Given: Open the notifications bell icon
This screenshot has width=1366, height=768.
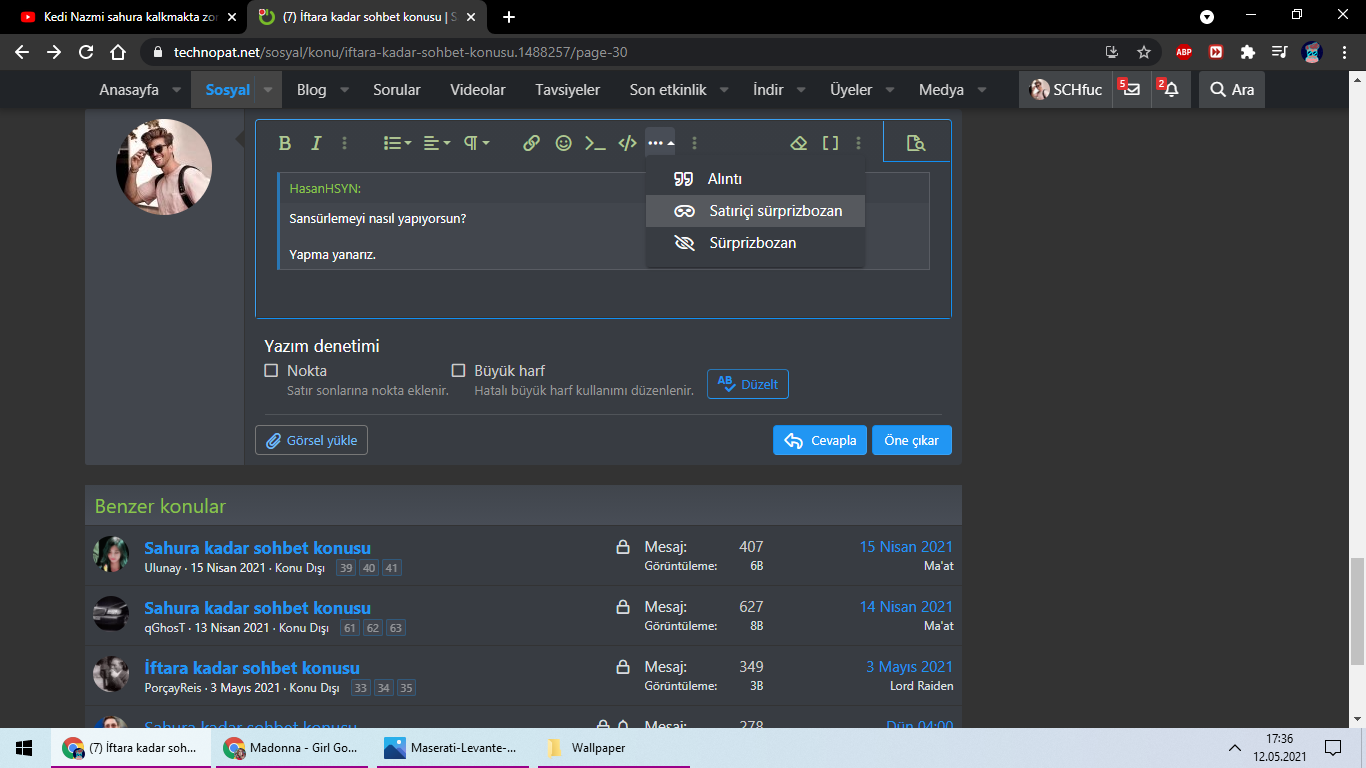Looking at the screenshot, I should tap(1170, 90).
